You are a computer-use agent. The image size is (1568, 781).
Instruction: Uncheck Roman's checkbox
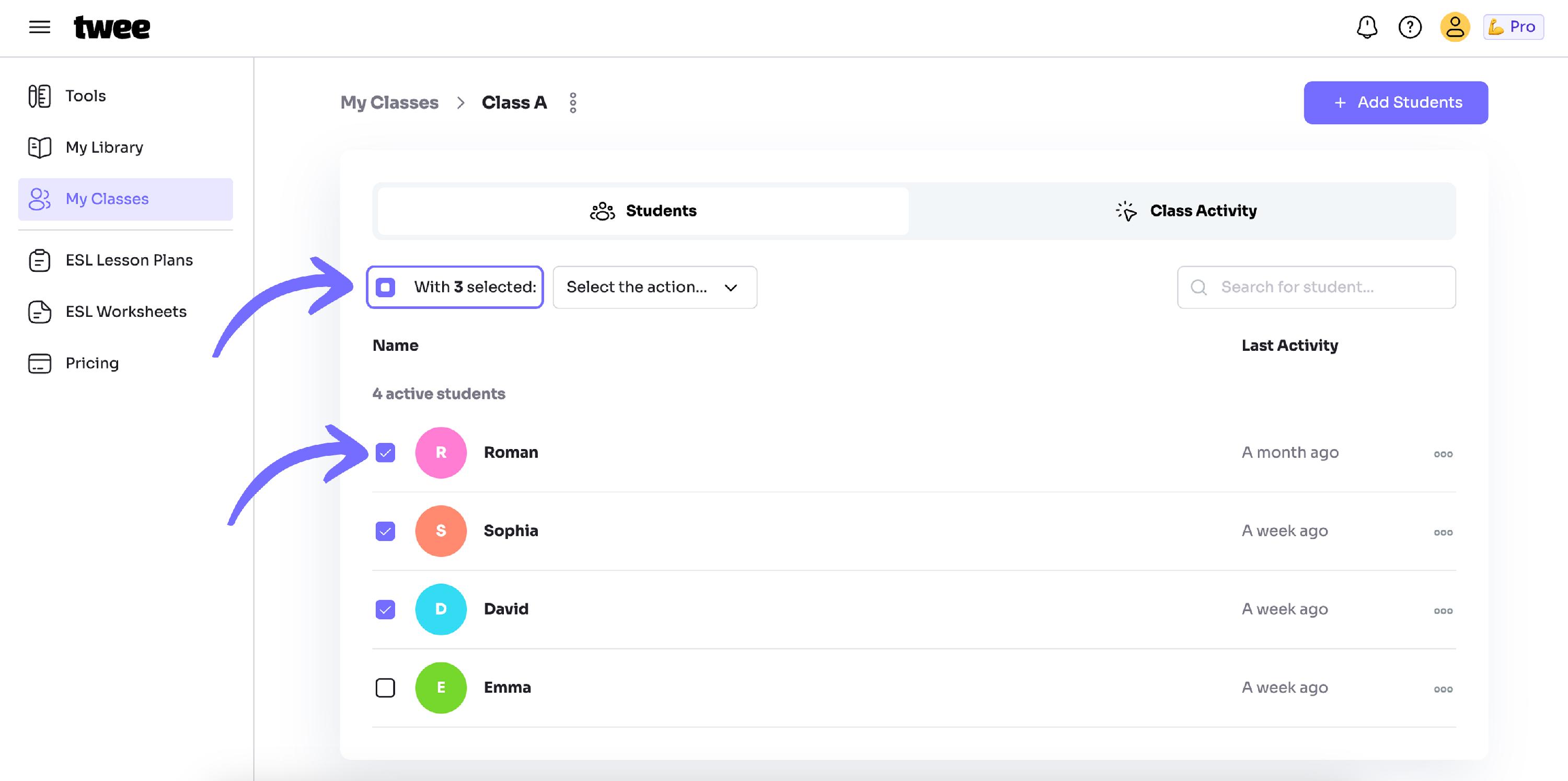[x=385, y=453]
